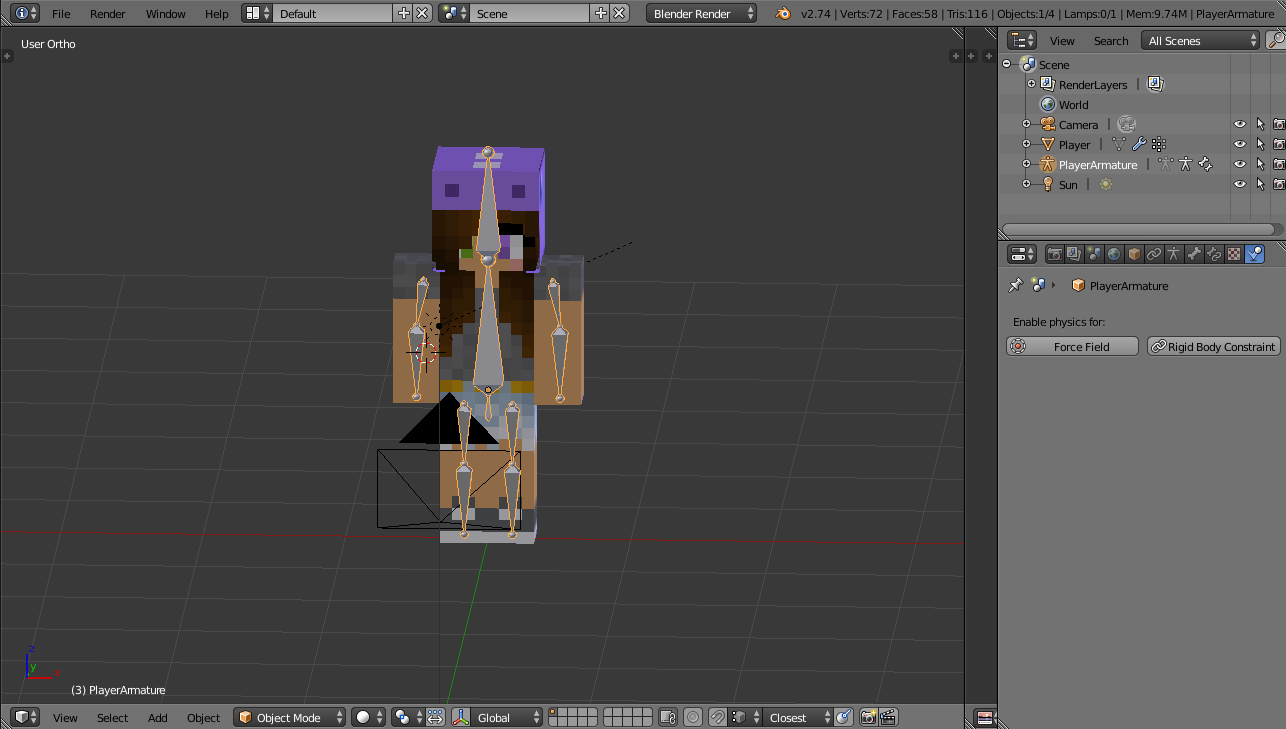The height and width of the screenshot is (729, 1286).
Task: Toggle selectability of the Camera object
Action: [x=1260, y=124]
